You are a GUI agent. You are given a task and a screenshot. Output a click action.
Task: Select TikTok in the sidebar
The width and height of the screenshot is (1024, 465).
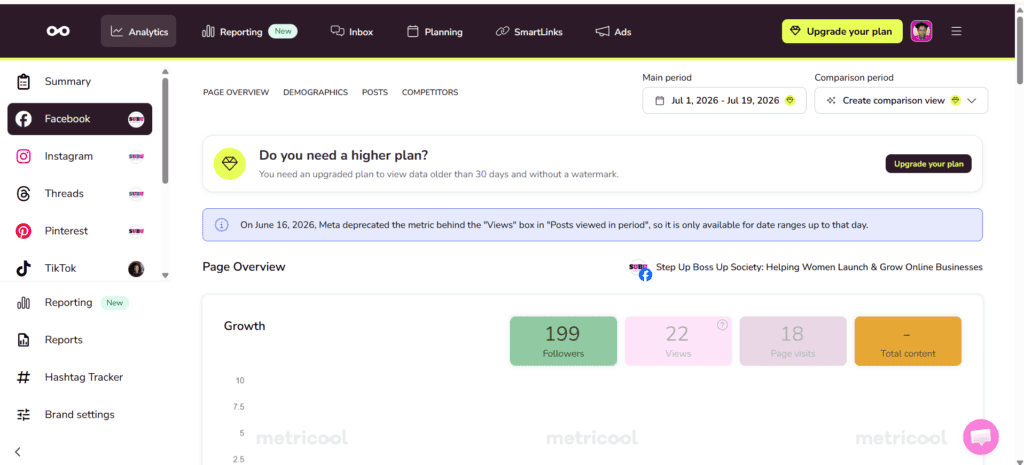click(x=80, y=268)
